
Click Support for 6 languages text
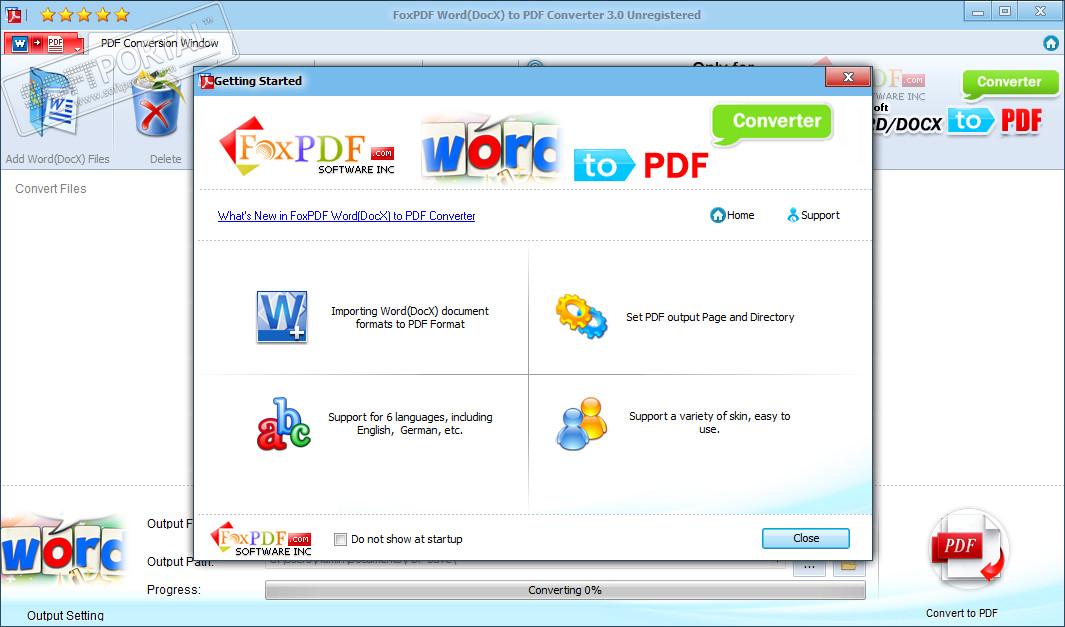tap(410, 423)
